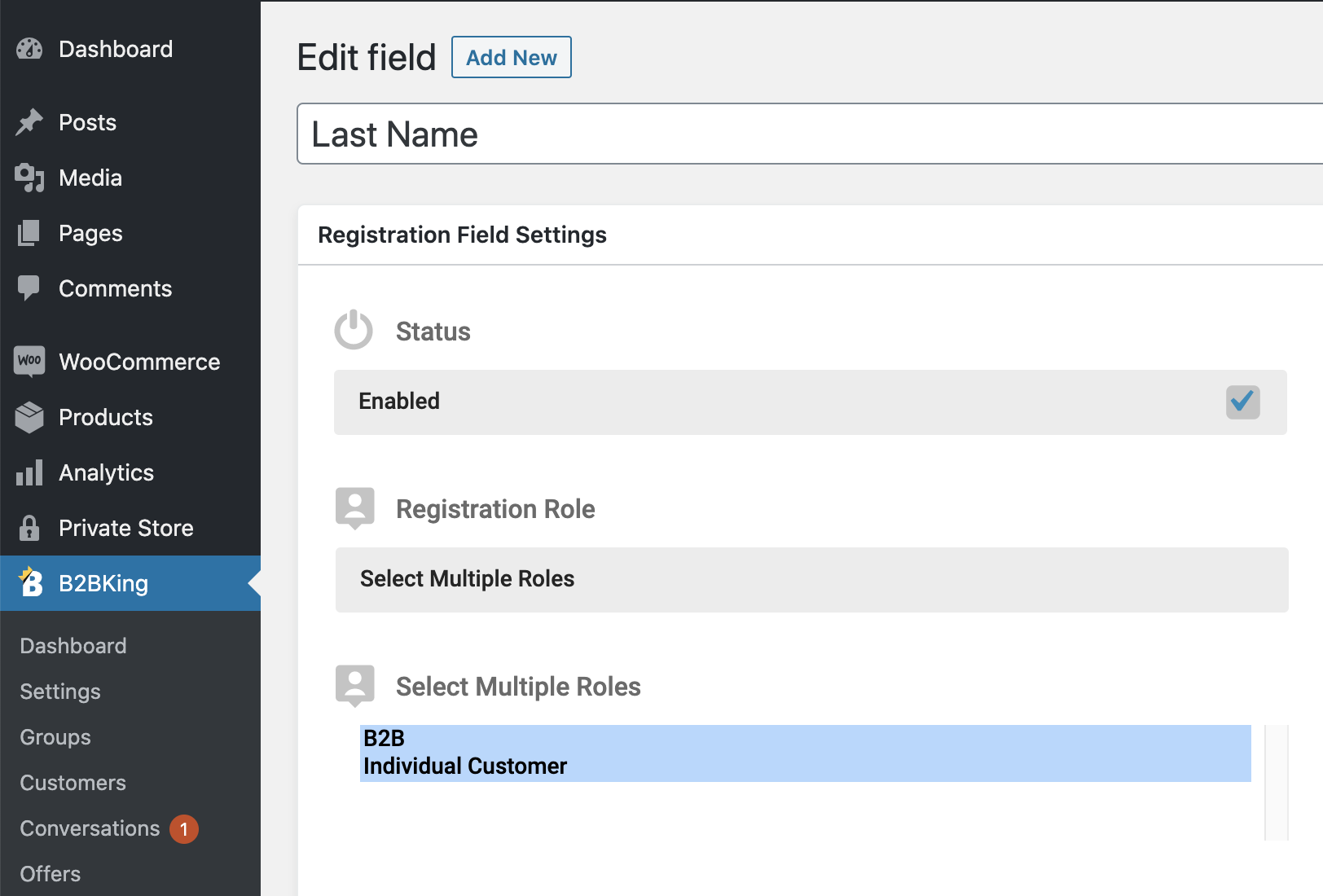Image resolution: width=1323 pixels, height=896 pixels.
Task: Open B2BKing Offers submenu
Action: [51, 874]
